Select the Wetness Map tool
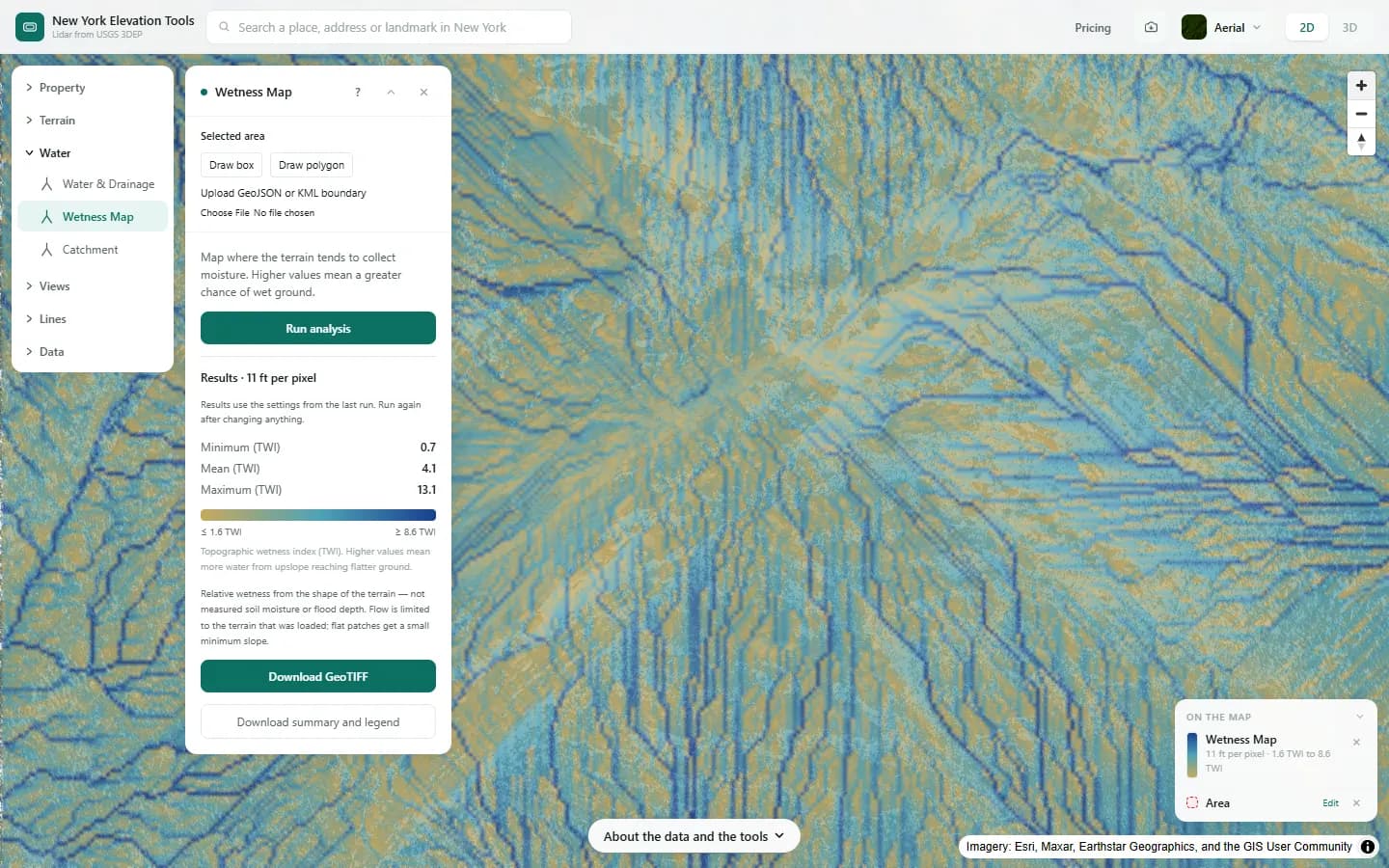1389x868 pixels. (93, 217)
